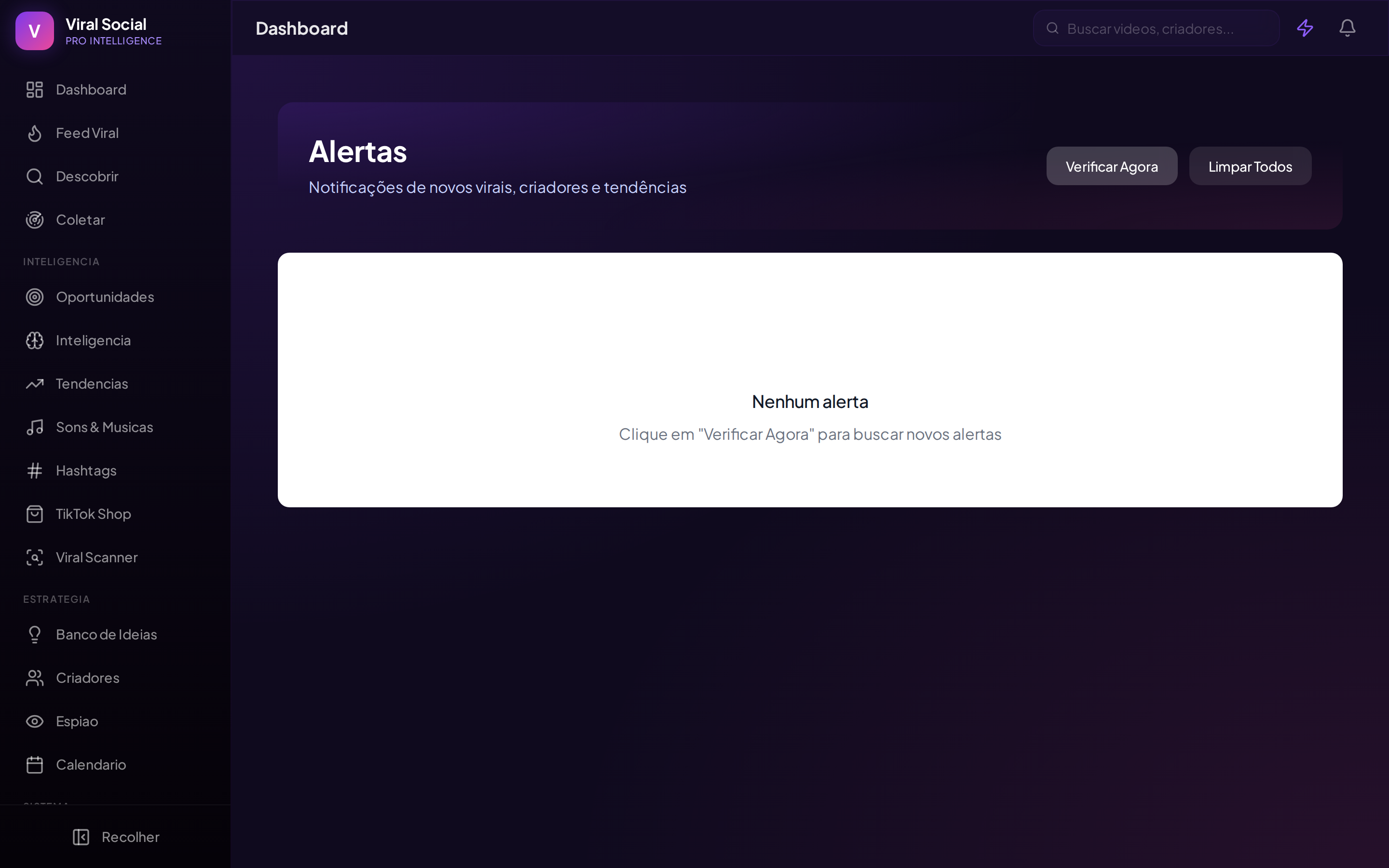
Task: Click the Viral Social brand name
Action: pyautogui.click(x=106, y=24)
